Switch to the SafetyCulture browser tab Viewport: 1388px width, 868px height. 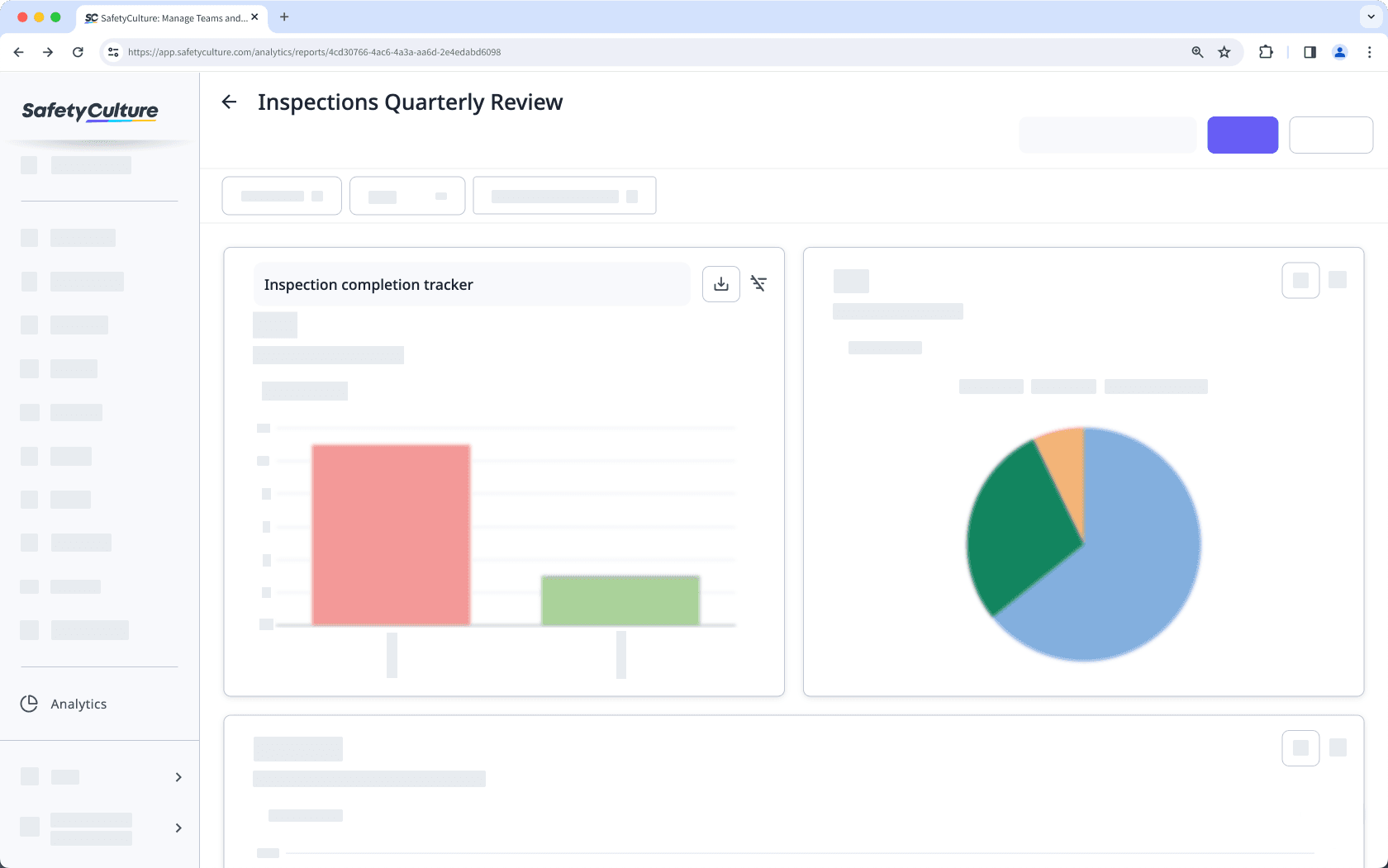coord(165,17)
